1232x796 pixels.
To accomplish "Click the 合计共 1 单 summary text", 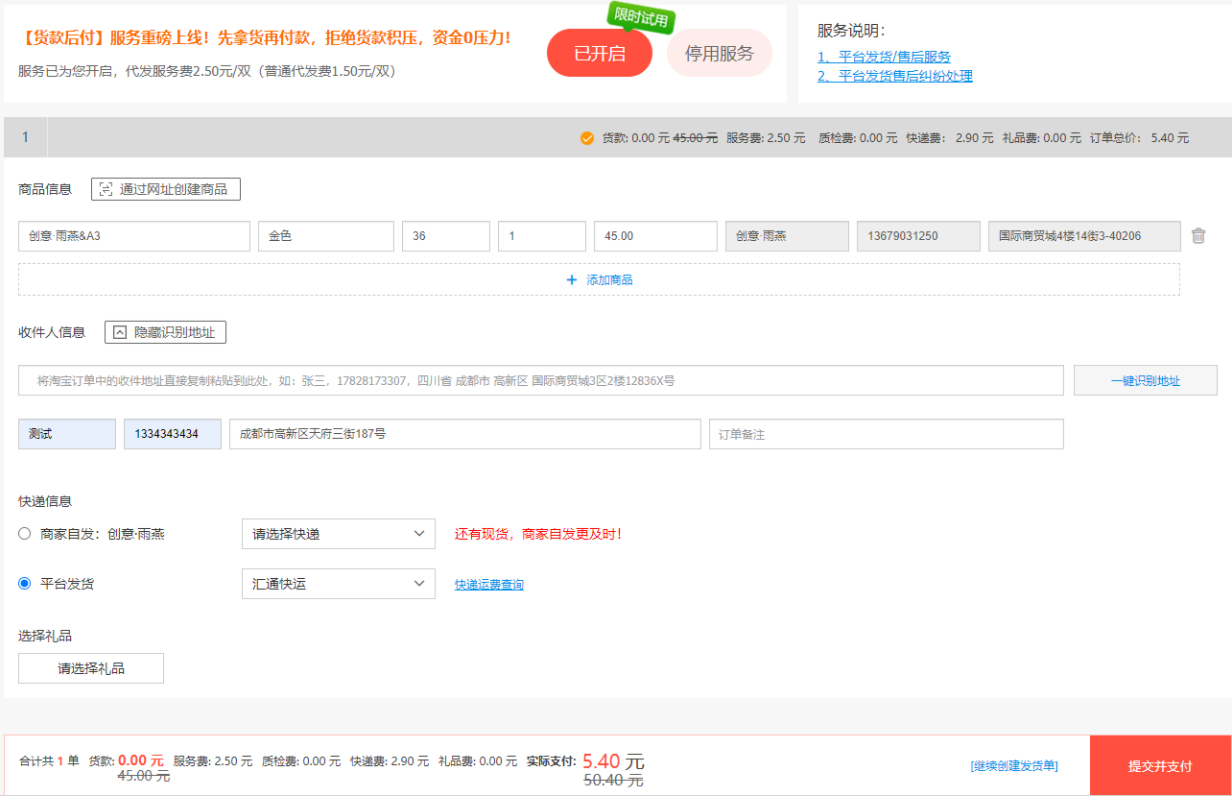I will tap(49, 761).
